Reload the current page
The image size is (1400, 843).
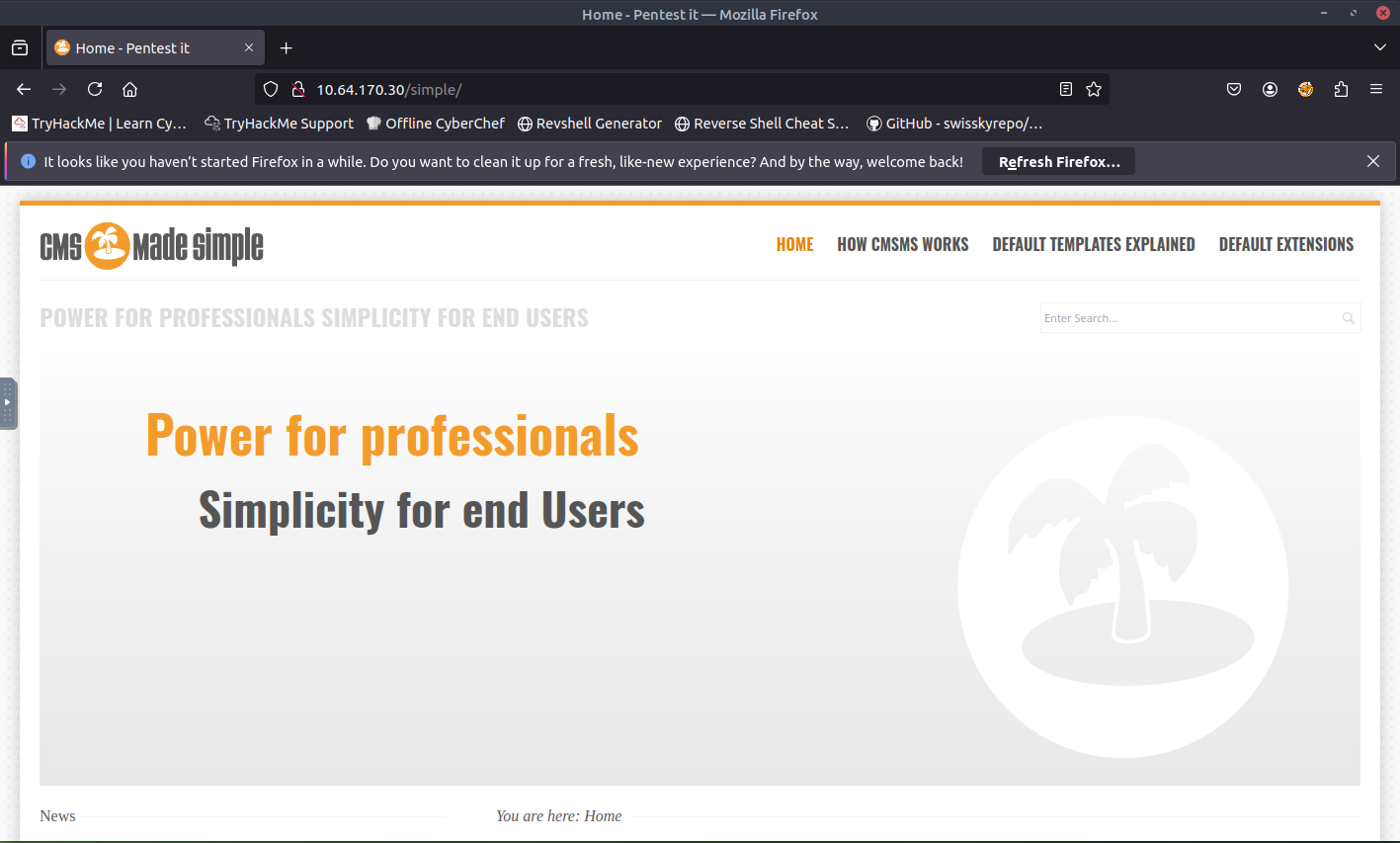click(x=95, y=89)
